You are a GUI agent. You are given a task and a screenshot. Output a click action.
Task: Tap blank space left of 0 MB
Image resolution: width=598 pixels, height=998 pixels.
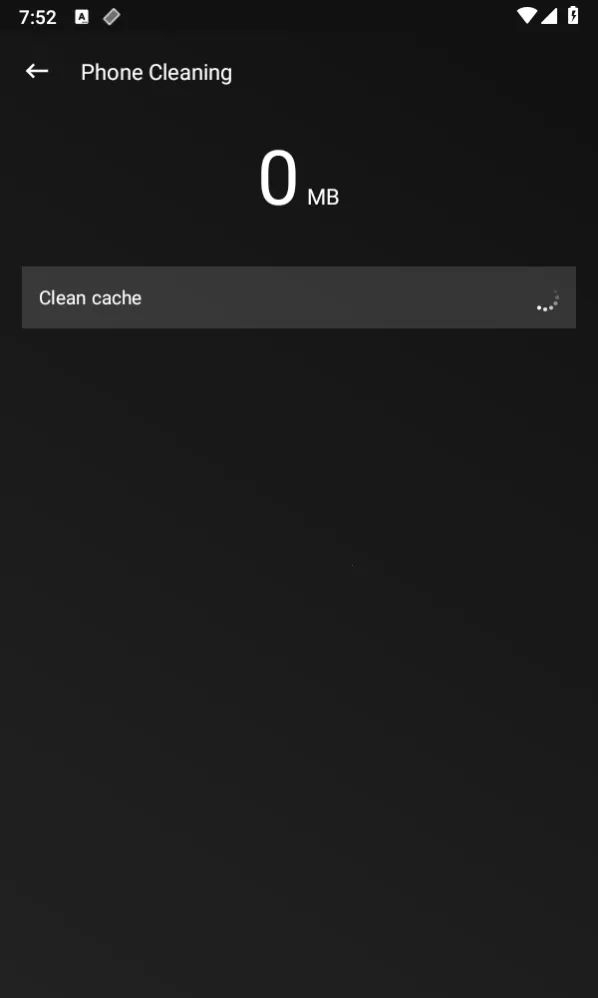click(127, 178)
